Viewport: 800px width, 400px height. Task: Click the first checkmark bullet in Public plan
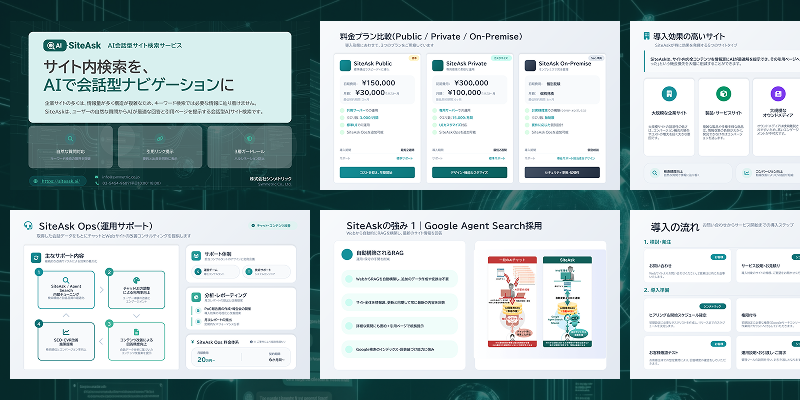[341, 110]
